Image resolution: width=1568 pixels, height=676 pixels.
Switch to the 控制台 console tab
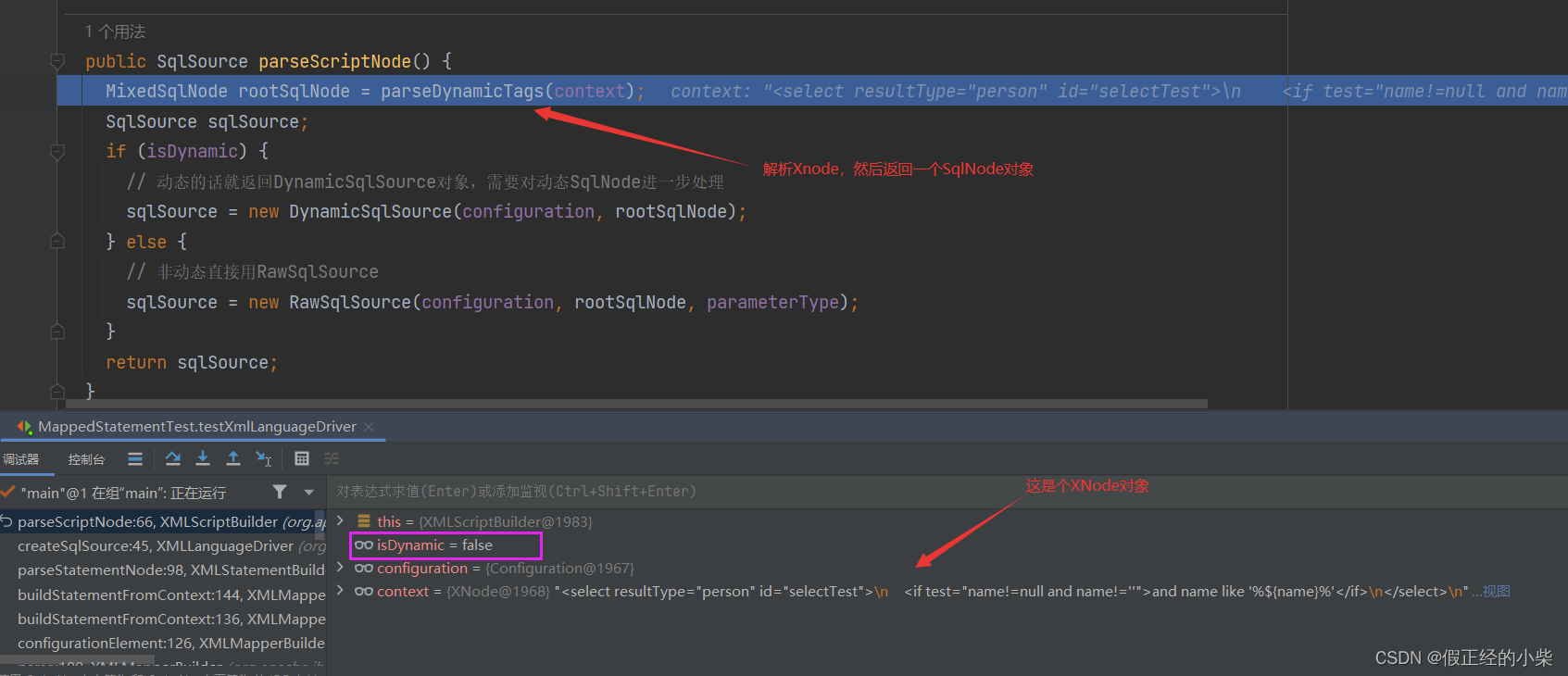[86, 459]
